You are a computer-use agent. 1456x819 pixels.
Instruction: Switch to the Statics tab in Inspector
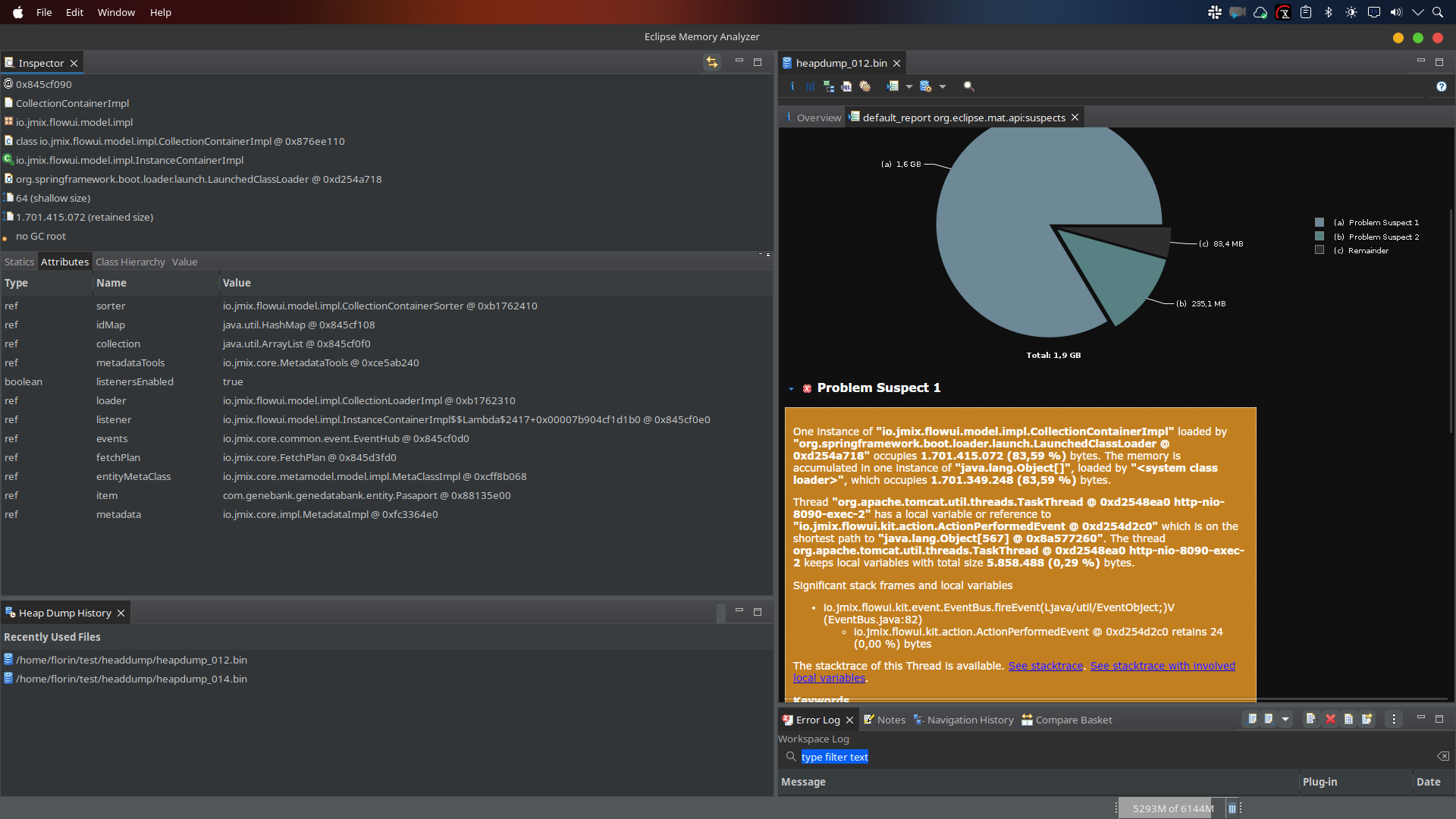click(x=19, y=262)
